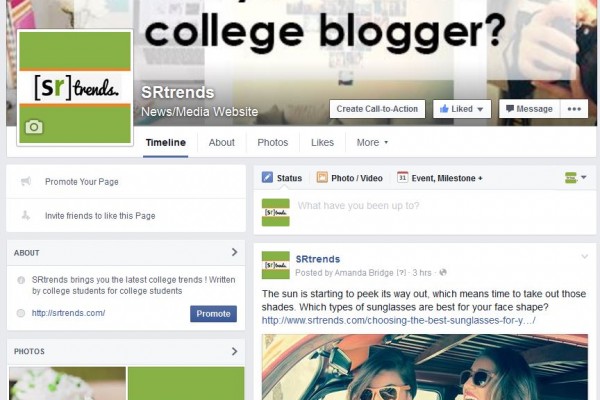This screenshot has width=600, height=400.
Task: Click the megaphone Promote Your Page icon
Action: 26,181
